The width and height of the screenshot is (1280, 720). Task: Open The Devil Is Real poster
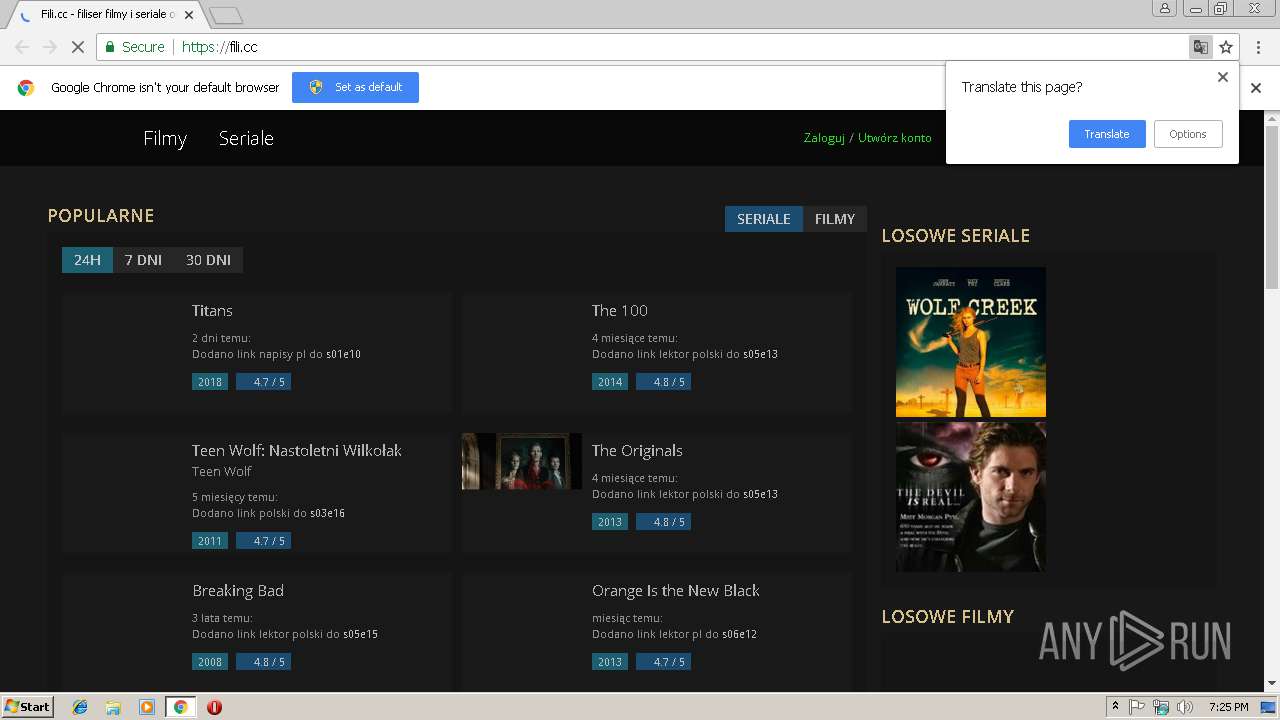[x=971, y=496]
